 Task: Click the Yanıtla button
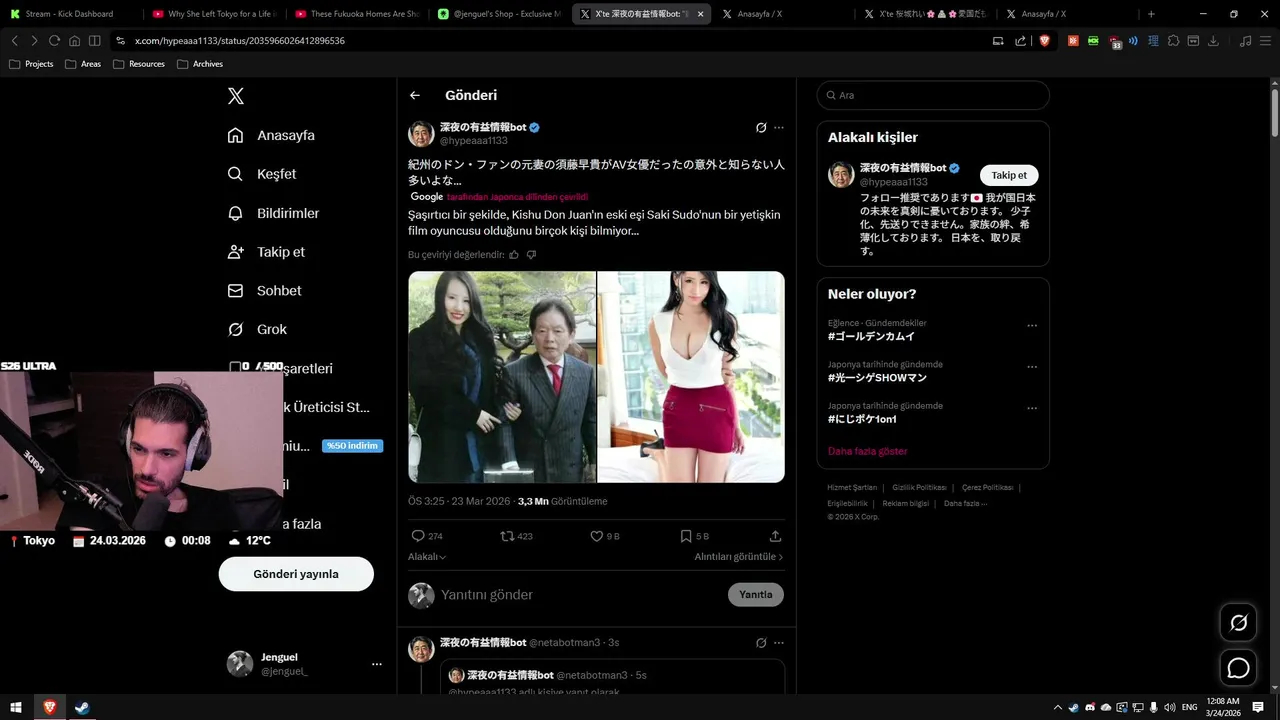click(x=755, y=595)
